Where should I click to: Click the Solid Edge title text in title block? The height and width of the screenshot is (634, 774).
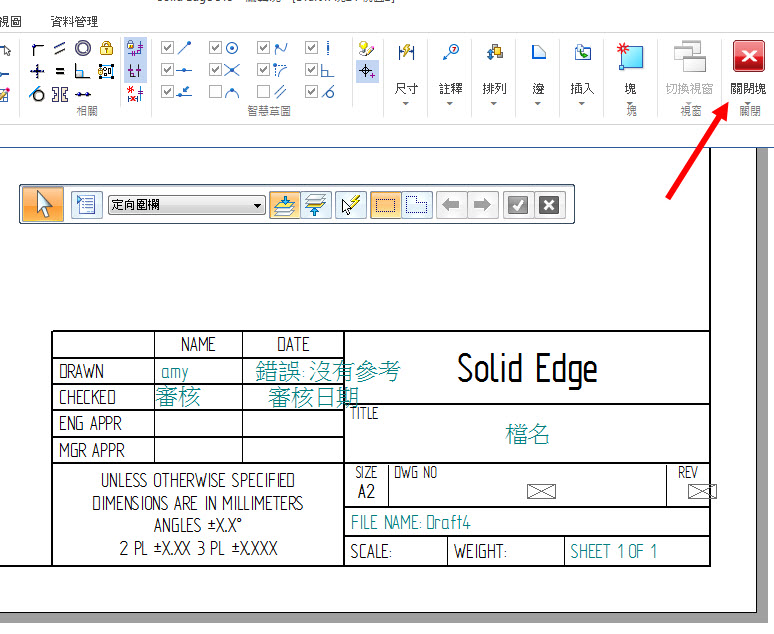click(527, 369)
